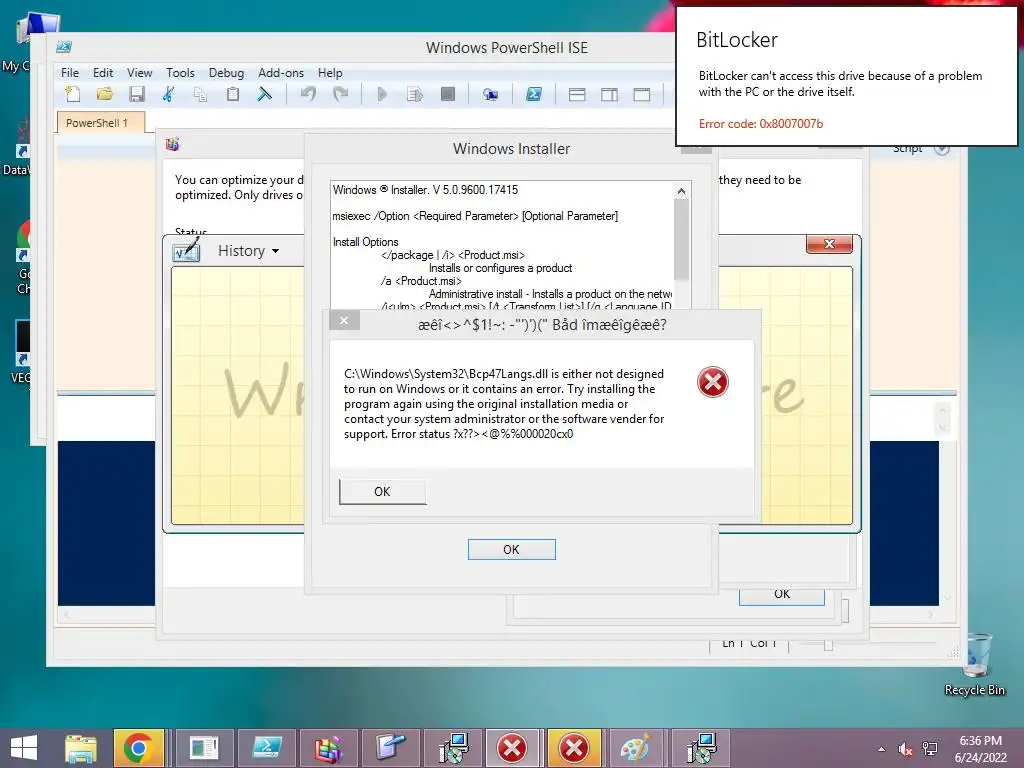Click the Optimize Drives window title icon
The image size is (1024, 768).
coord(172,144)
